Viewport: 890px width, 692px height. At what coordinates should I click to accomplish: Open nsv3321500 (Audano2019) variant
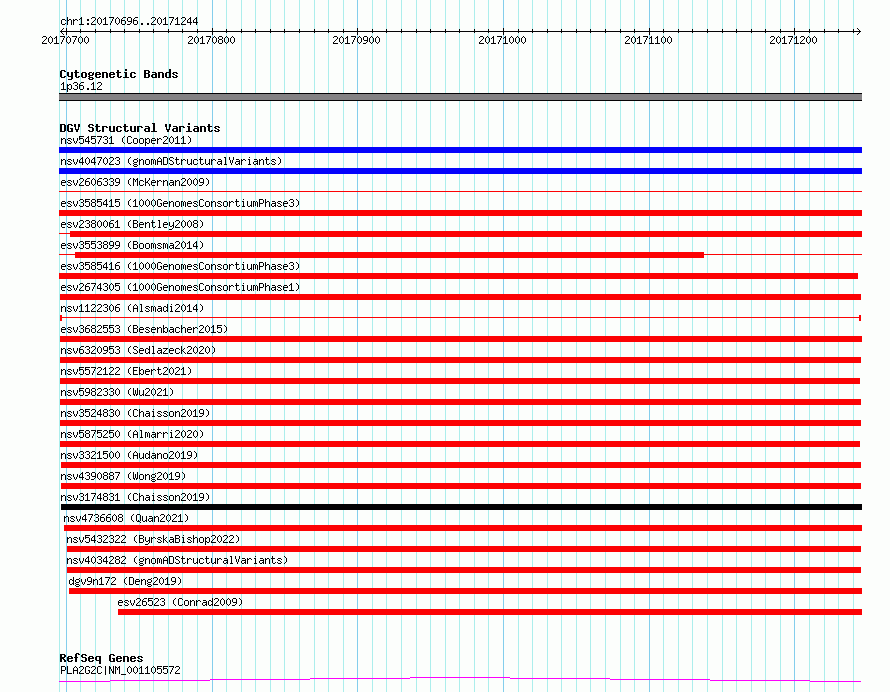(x=129, y=455)
